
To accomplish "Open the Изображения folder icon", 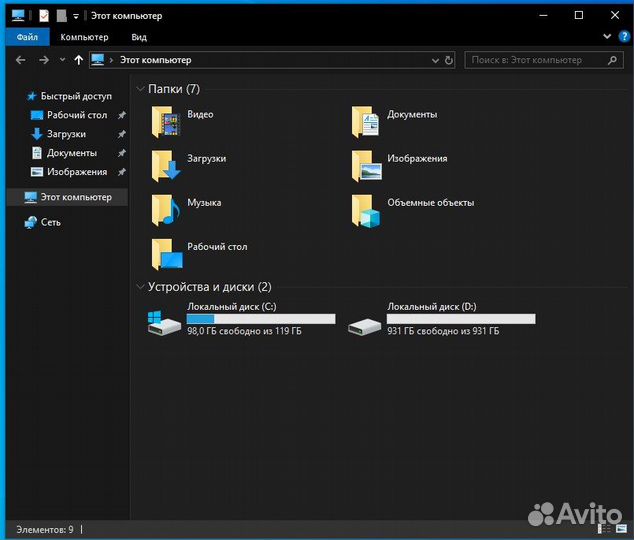I will pyautogui.click(x=367, y=166).
